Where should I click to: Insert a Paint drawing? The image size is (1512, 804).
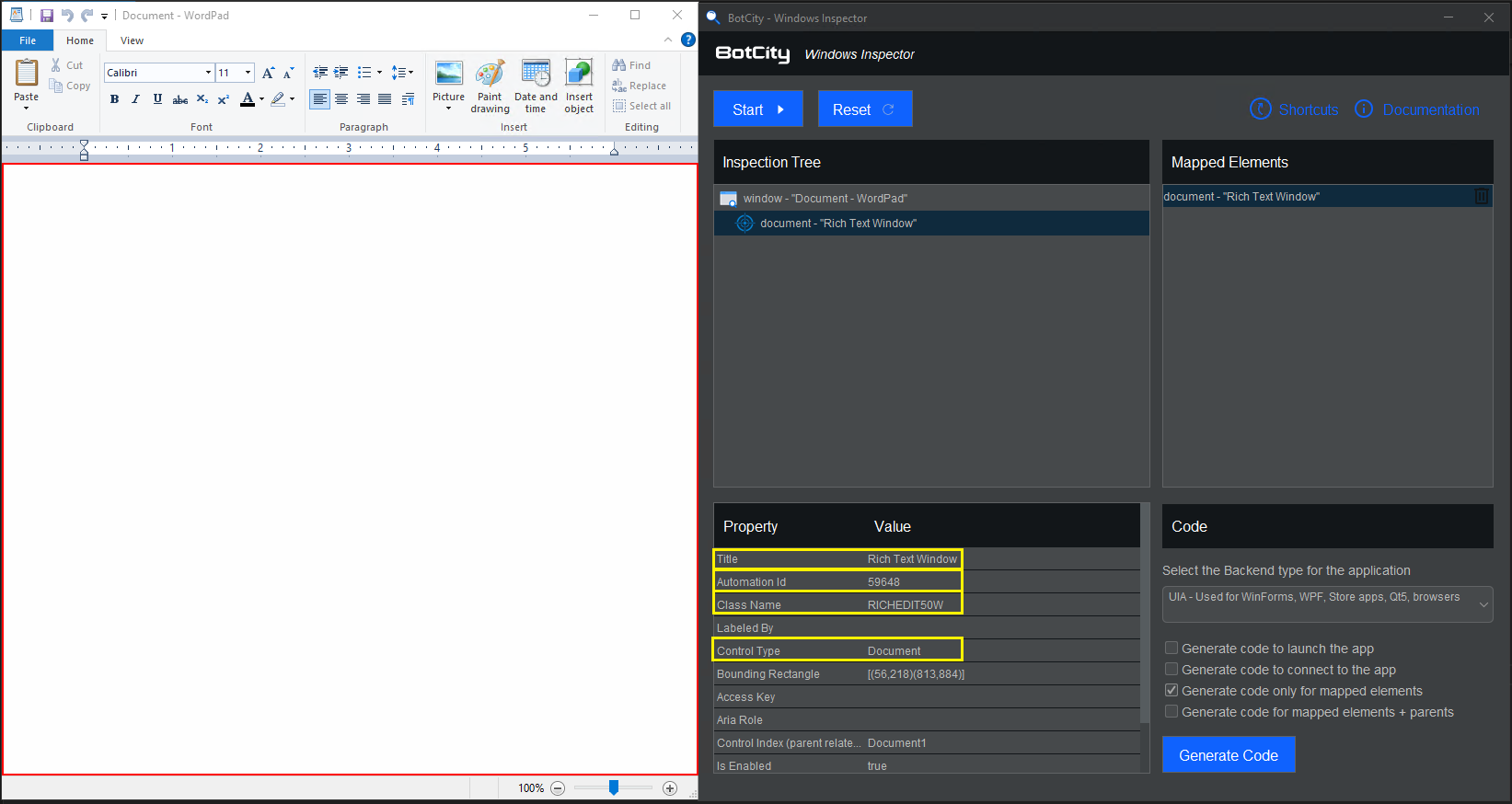[x=491, y=86]
